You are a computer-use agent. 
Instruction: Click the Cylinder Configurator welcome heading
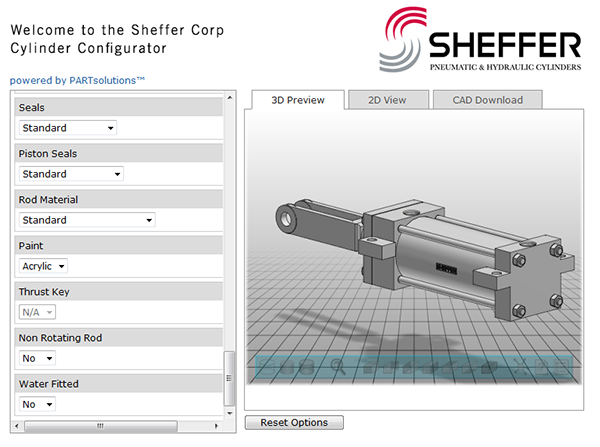pos(117,39)
